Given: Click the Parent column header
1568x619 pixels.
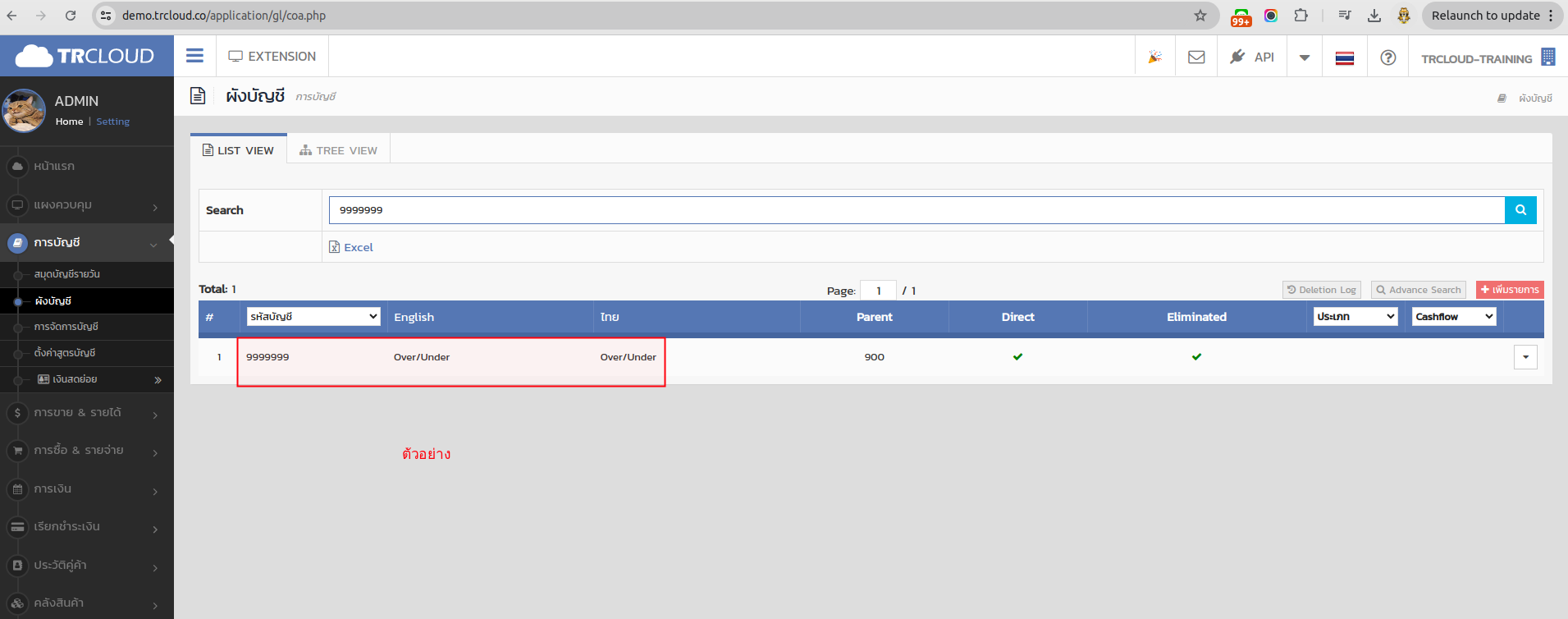Looking at the screenshot, I should tap(875, 317).
